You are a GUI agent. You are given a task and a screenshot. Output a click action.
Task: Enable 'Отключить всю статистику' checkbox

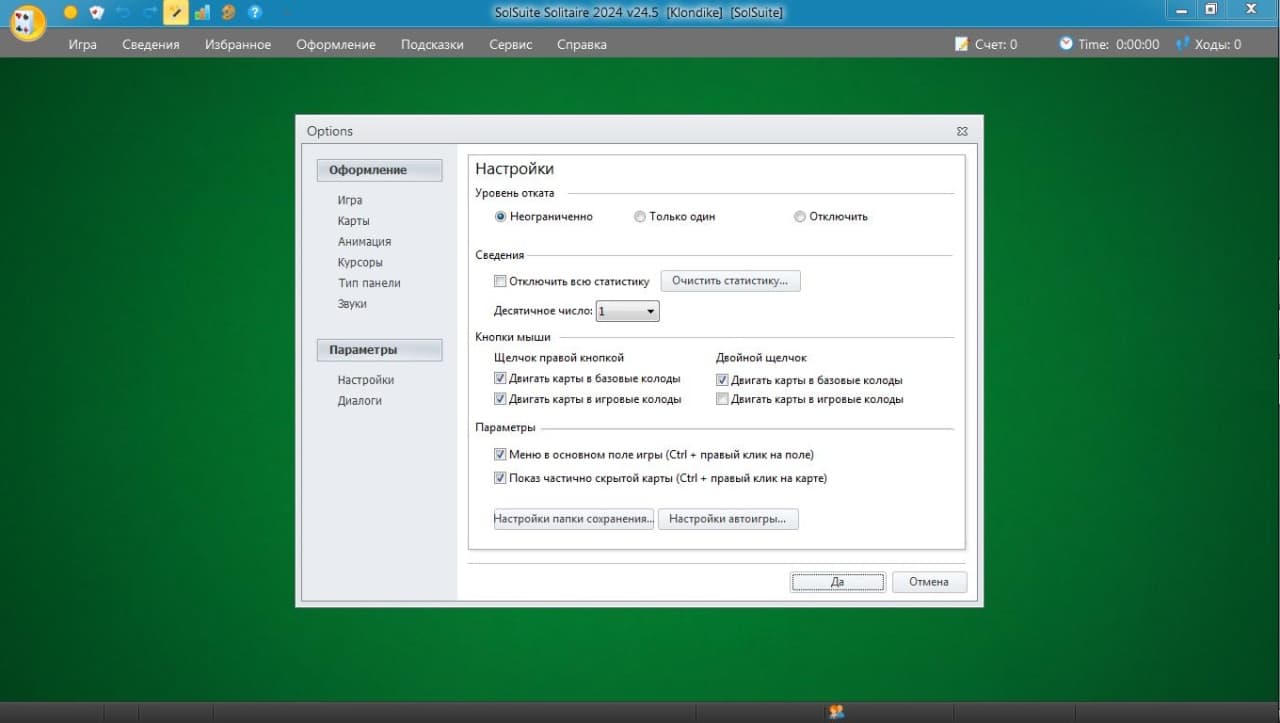coord(501,282)
